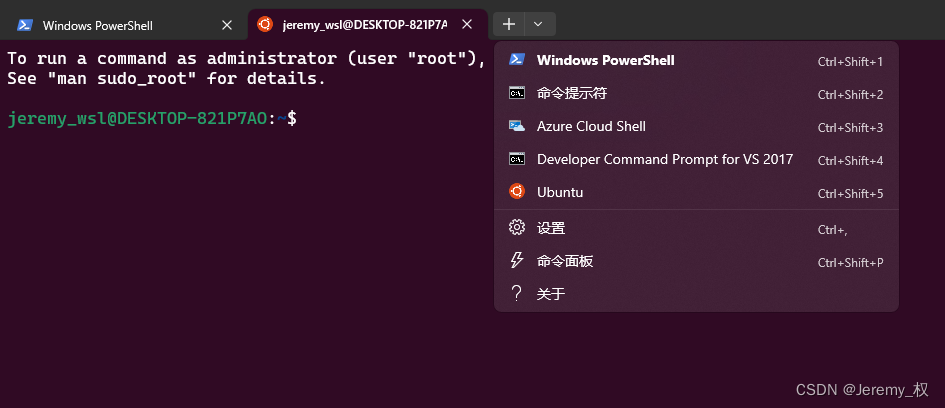Image resolution: width=945 pixels, height=408 pixels.
Task: Open 命令提示符 from the profile menu
Action: tap(696, 93)
